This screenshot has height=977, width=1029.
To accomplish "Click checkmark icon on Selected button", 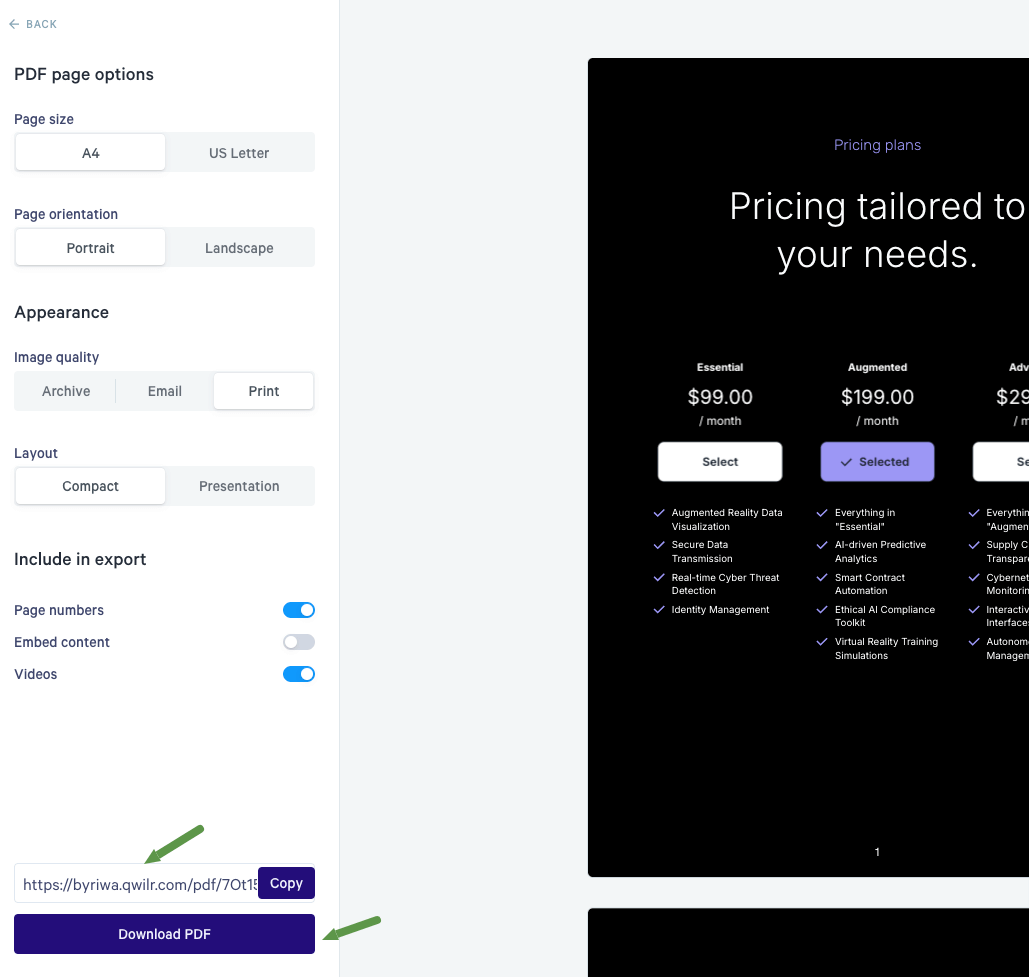I will (x=847, y=462).
